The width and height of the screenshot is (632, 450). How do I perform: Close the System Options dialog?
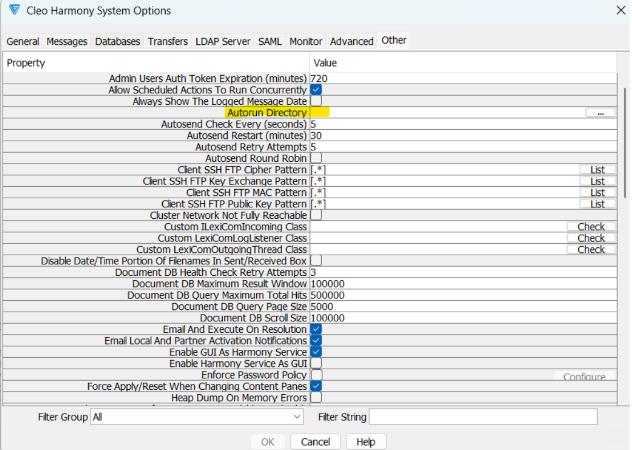(621, 10)
